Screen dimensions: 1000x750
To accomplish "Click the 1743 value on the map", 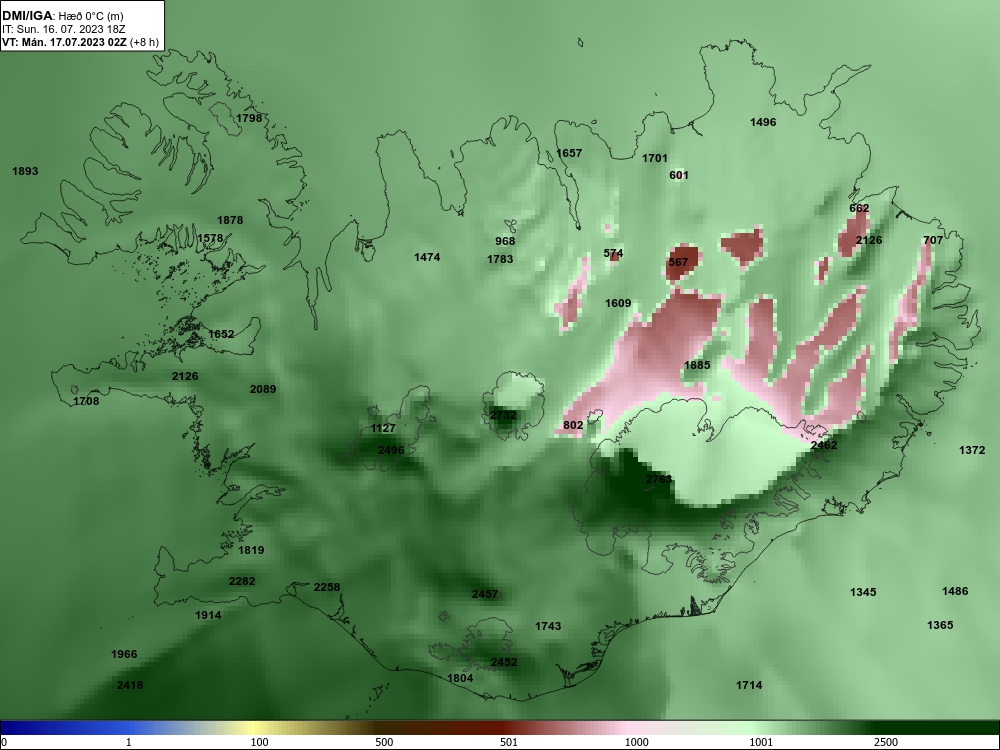I will (548, 626).
